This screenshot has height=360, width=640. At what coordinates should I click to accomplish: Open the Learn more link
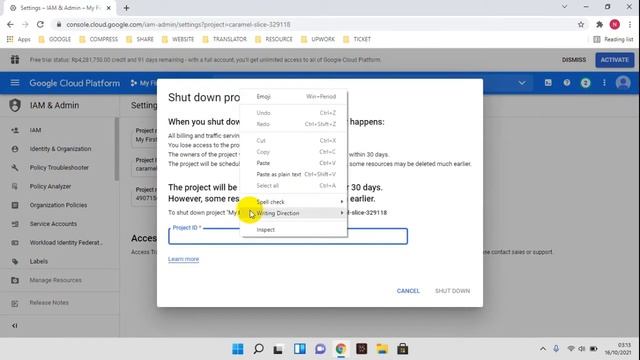click(x=183, y=259)
